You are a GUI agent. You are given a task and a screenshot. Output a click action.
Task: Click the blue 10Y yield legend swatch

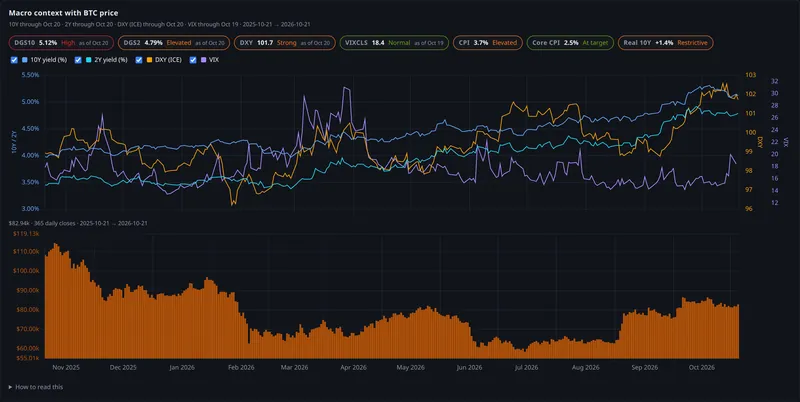(25, 60)
